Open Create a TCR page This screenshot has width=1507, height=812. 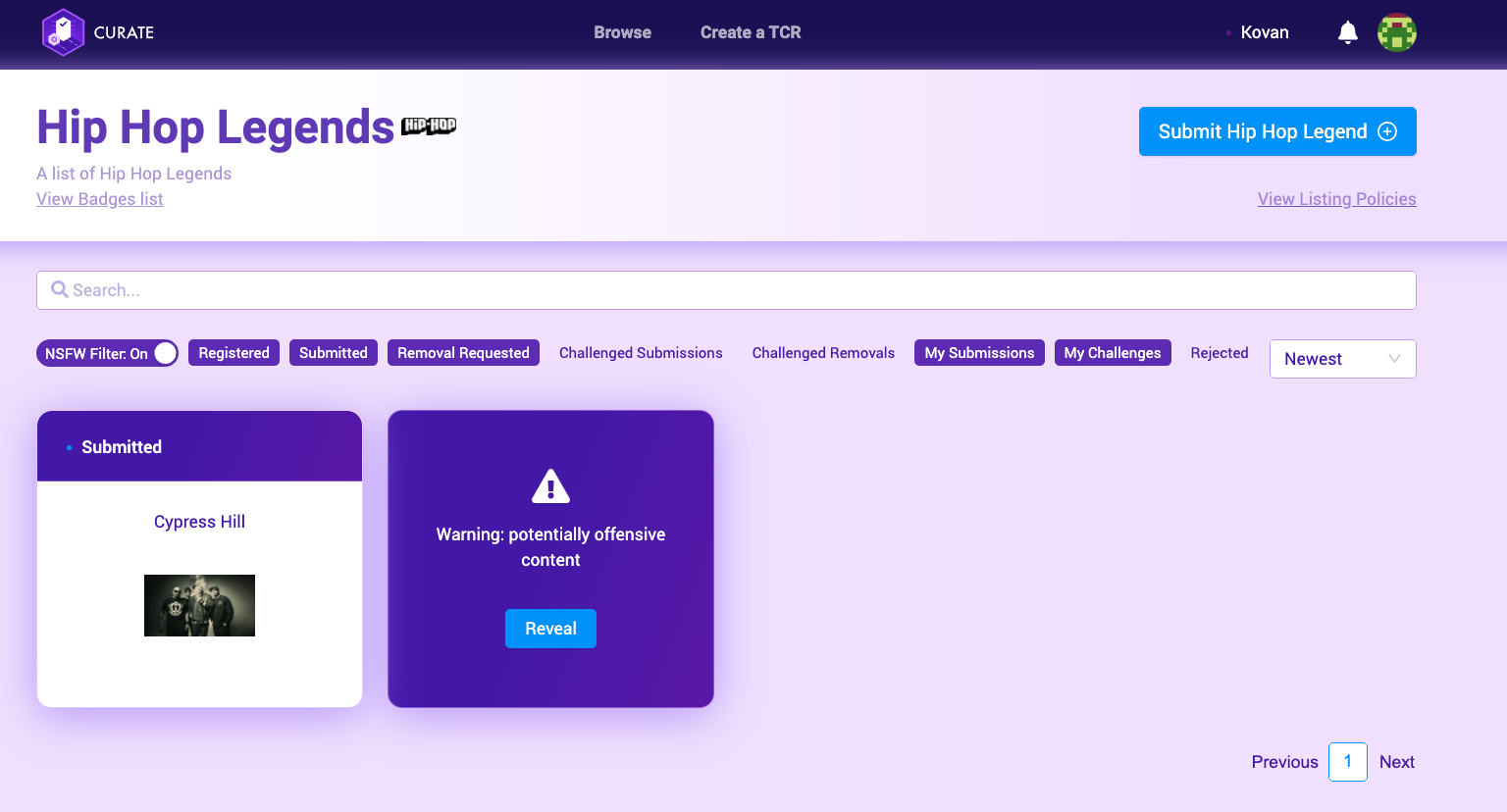pyautogui.click(x=751, y=32)
